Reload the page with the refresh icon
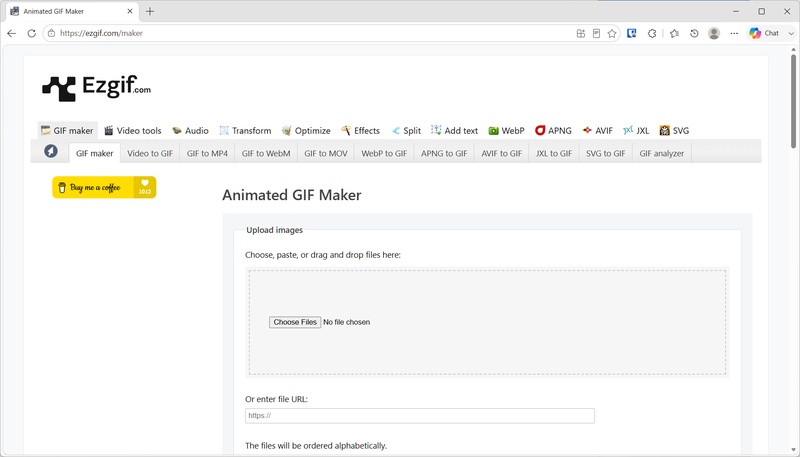Image resolution: width=800 pixels, height=457 pixels. [32, 33]
